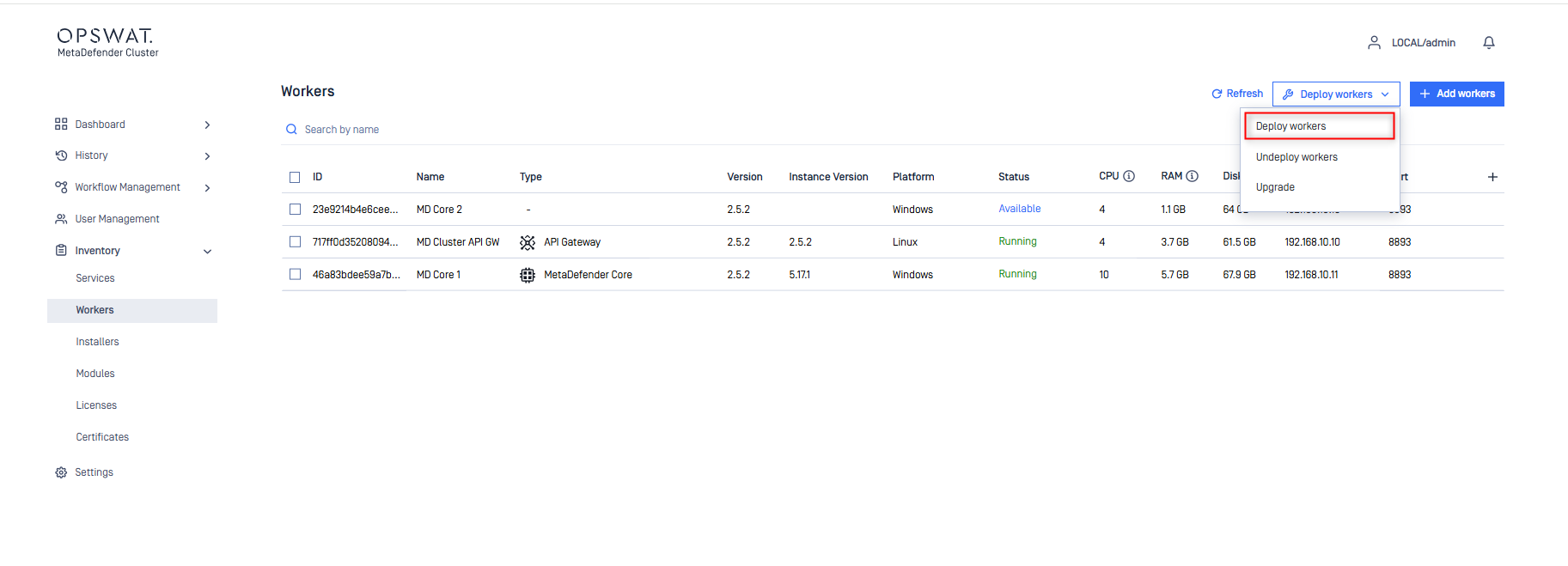
Task: Click the MetaDefender Core type icon
Action: coord(528,275)
